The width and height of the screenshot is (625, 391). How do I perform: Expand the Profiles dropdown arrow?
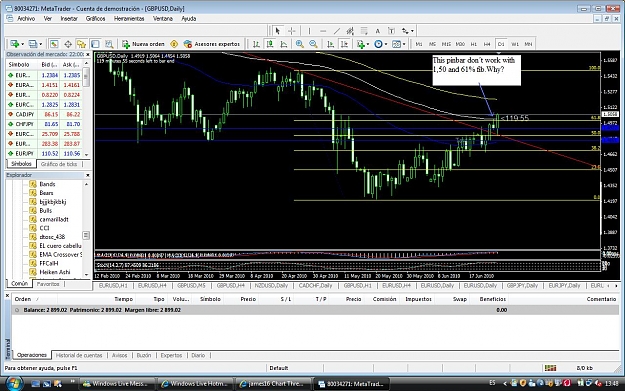(x=40, y=44)
